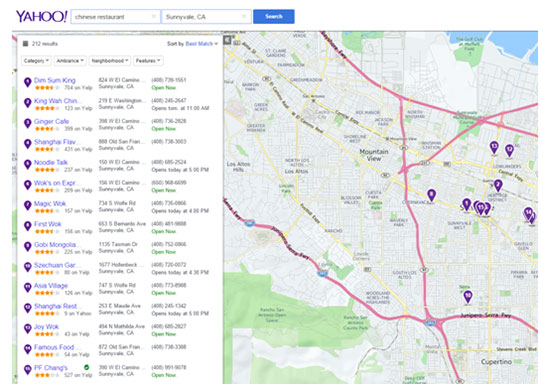Clear the Sunnyvale, CA location field
540x384 pixels.
[244, 17]
